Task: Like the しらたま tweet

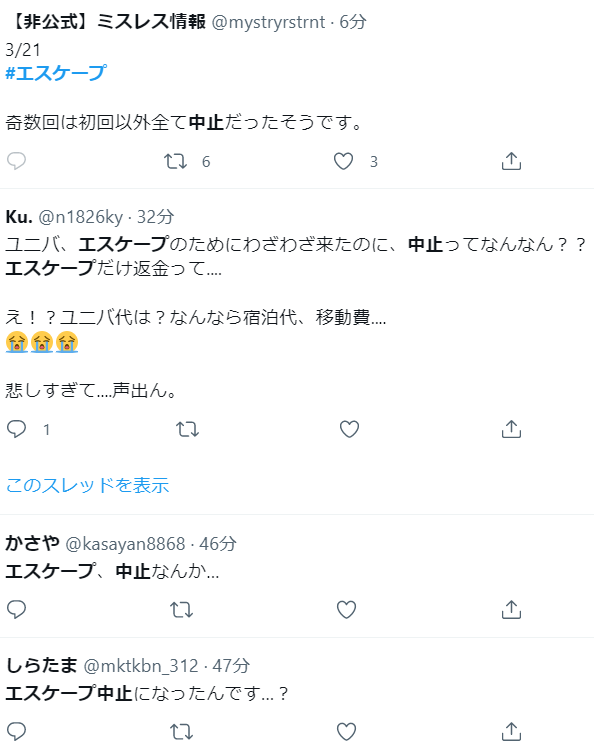Action: [x=346, y=731]
